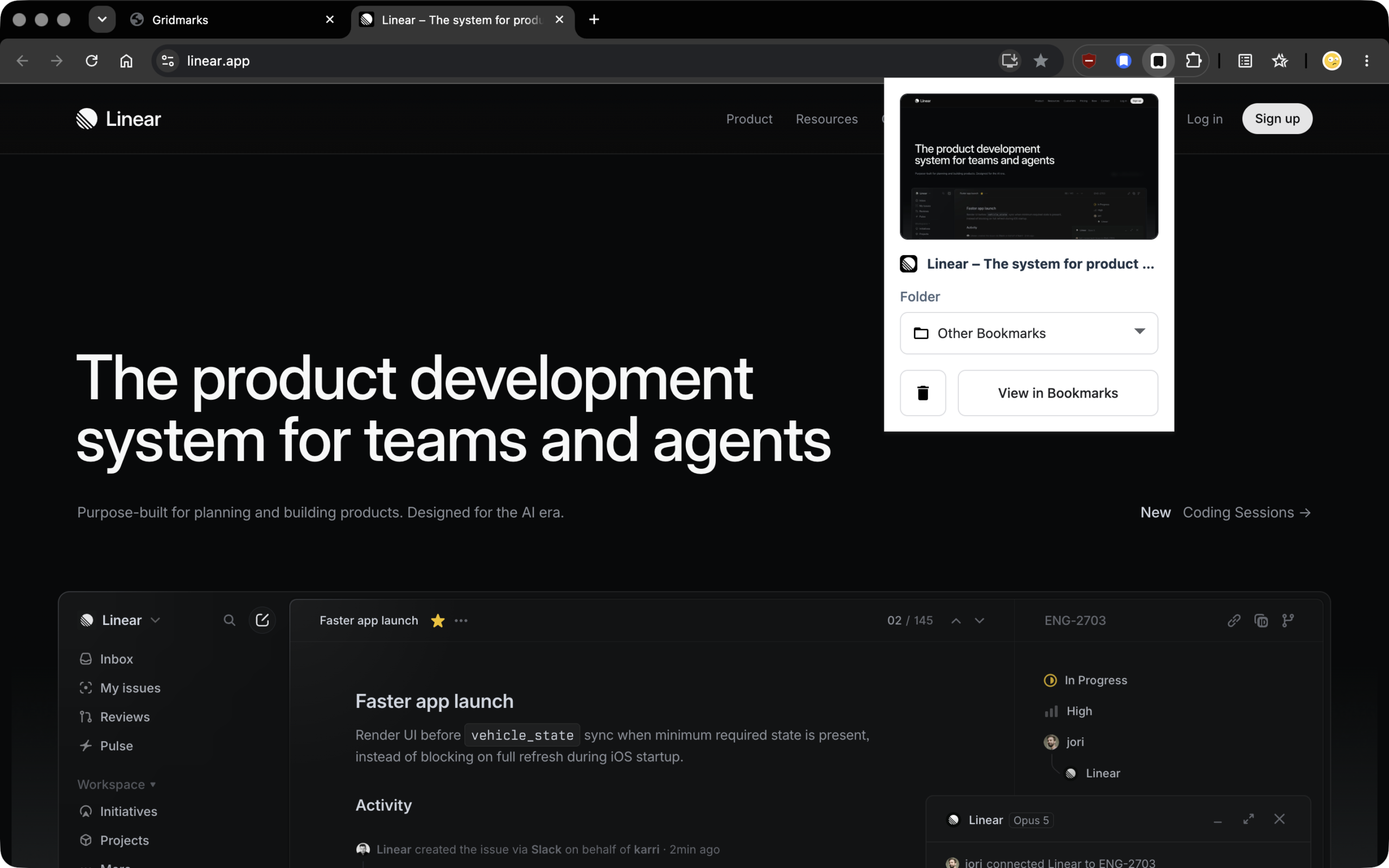Open the three-dot issue options menu
The height and width of the screenshot is (868, 1389).
461,621
